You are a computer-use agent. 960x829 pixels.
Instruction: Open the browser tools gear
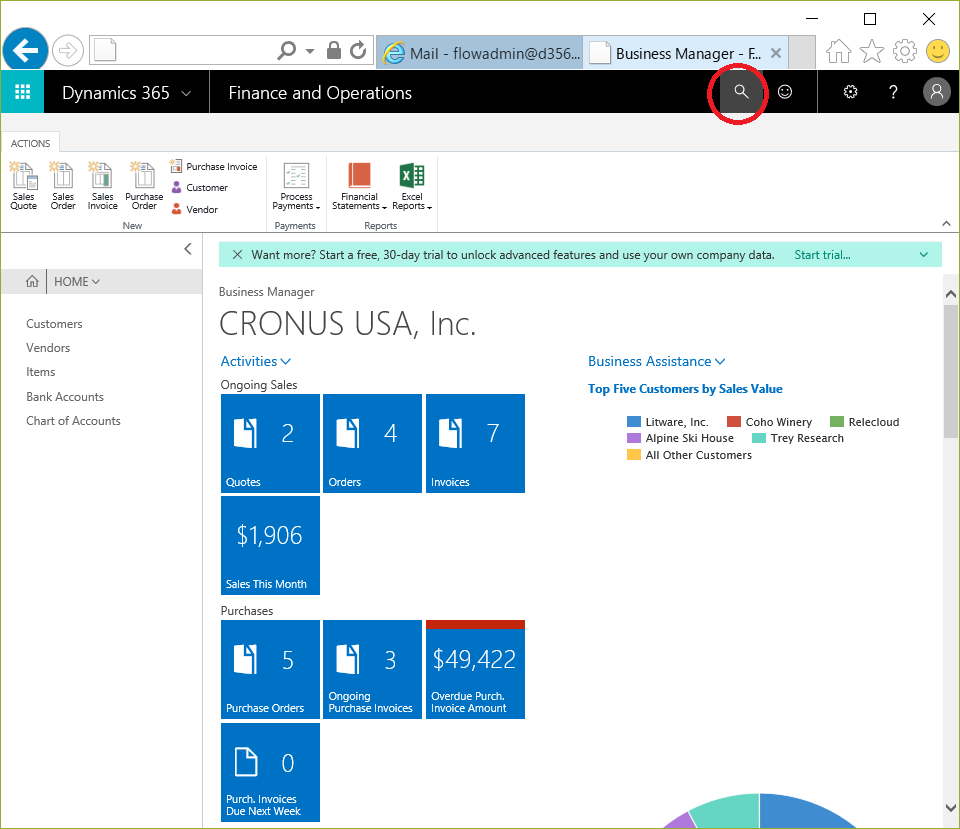[x=904, y=51]
